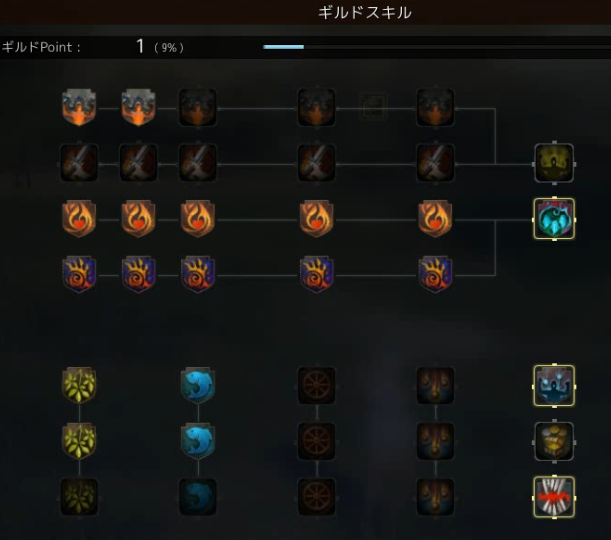Viewport: 611px width, 540px height.
Task: Choose the bottom dimmed leaf skill icon
Action: point(79,497)
